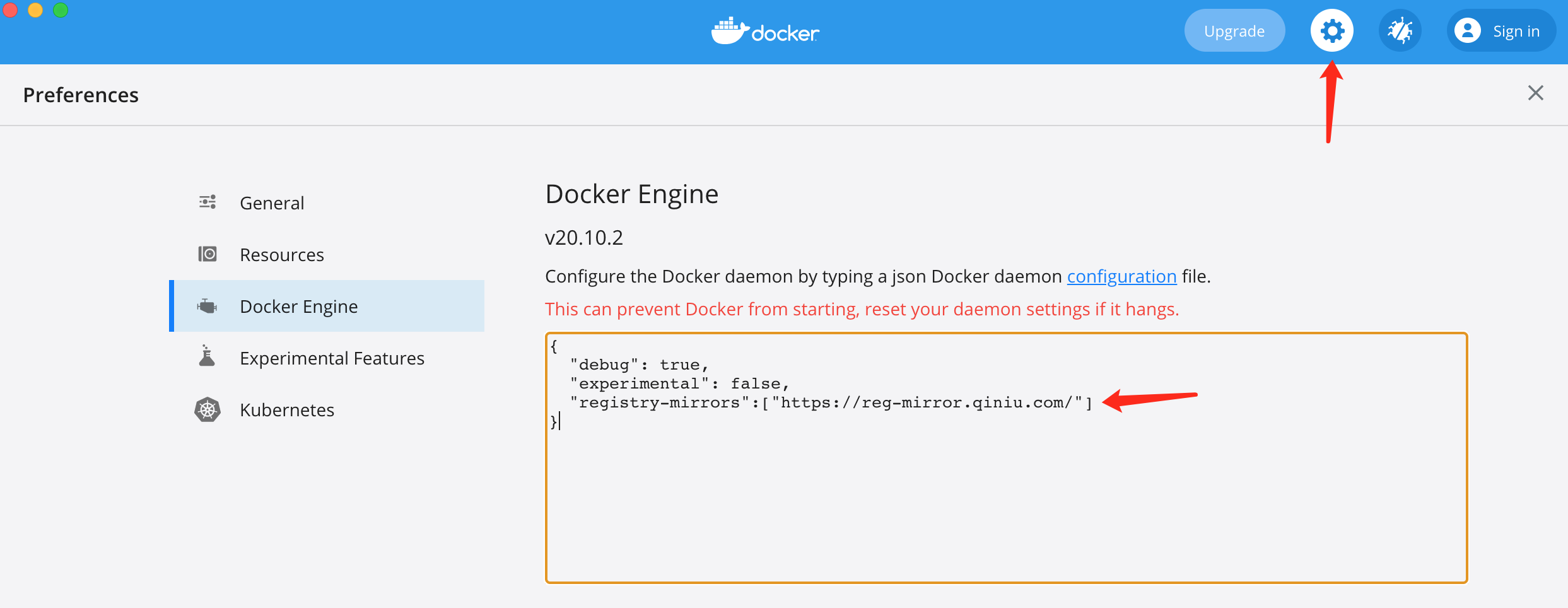Click inside the daemon JSON editor
The width and height of the screenshot is (1568, 608).
point(1007,458)
